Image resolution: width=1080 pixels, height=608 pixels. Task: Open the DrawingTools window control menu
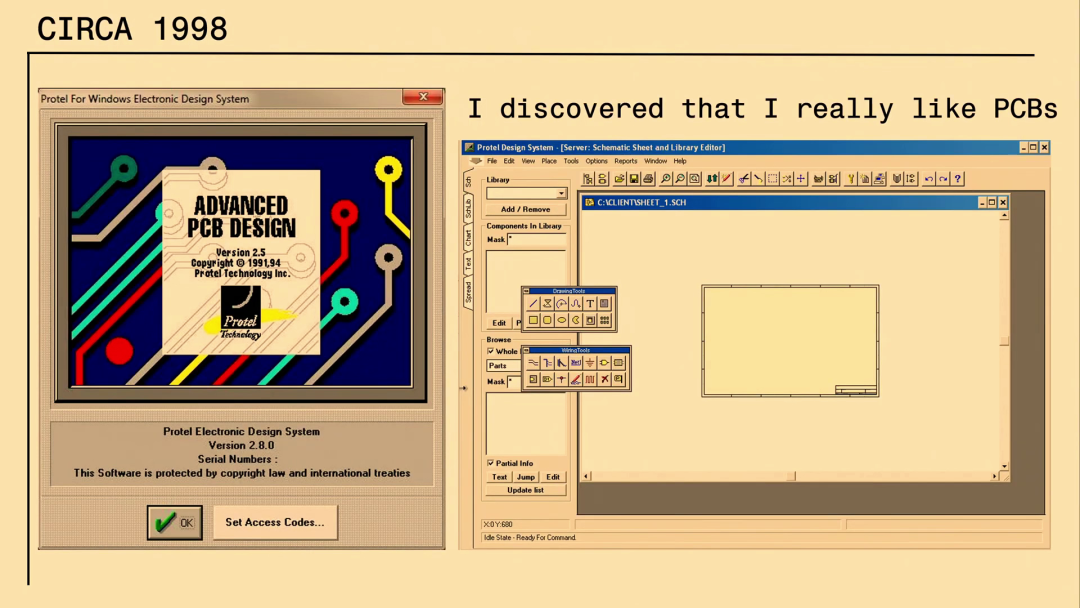click(x=527, y=291)
